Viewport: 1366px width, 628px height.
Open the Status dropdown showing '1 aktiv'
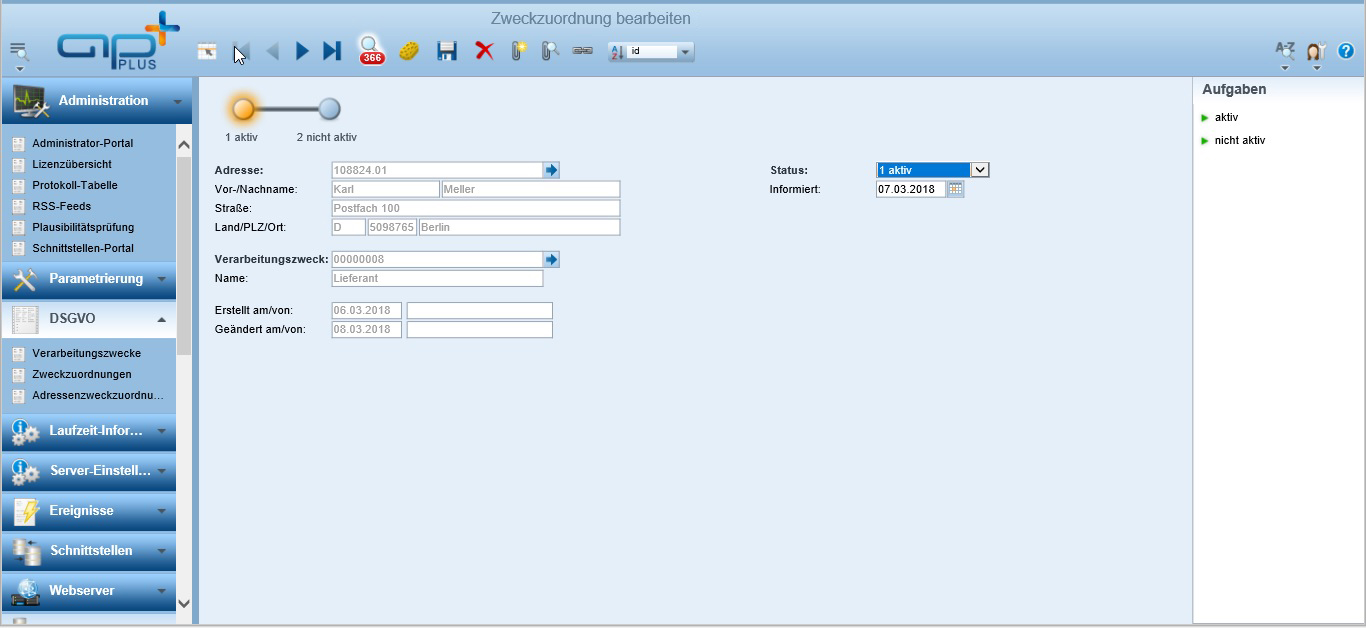coord(980,170)
